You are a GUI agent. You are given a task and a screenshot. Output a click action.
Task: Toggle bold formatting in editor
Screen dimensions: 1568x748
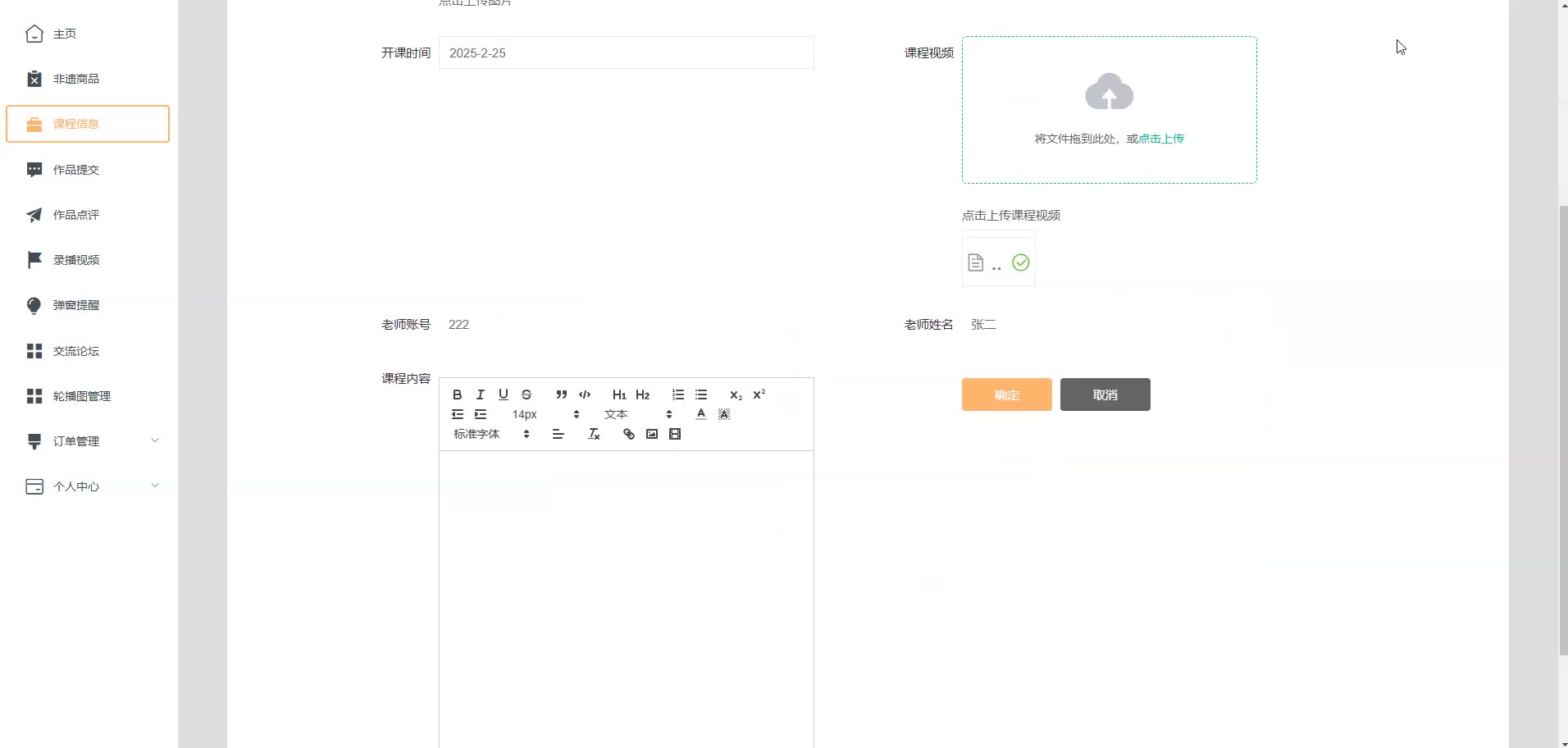coord(458,395)
